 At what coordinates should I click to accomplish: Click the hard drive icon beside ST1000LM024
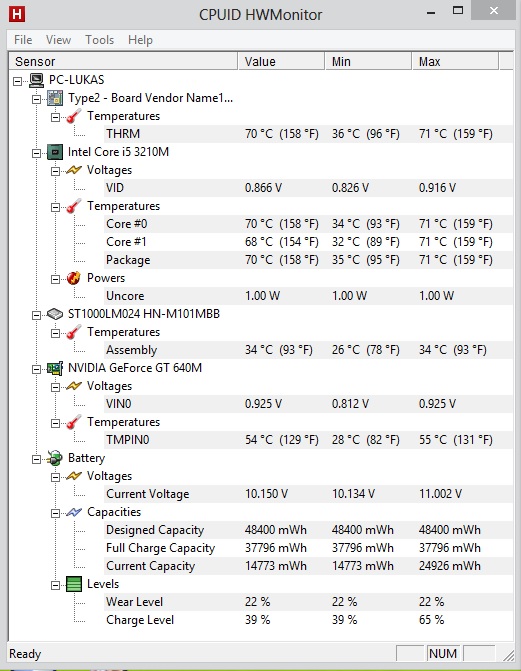click(55, 314)
